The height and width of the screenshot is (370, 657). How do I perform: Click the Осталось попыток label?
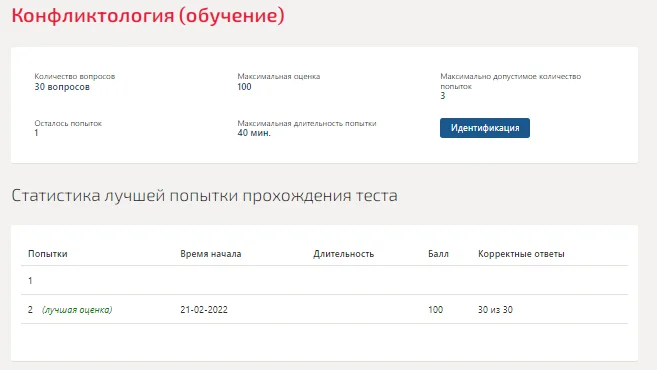pyautogui.click(x=68, y=123)
